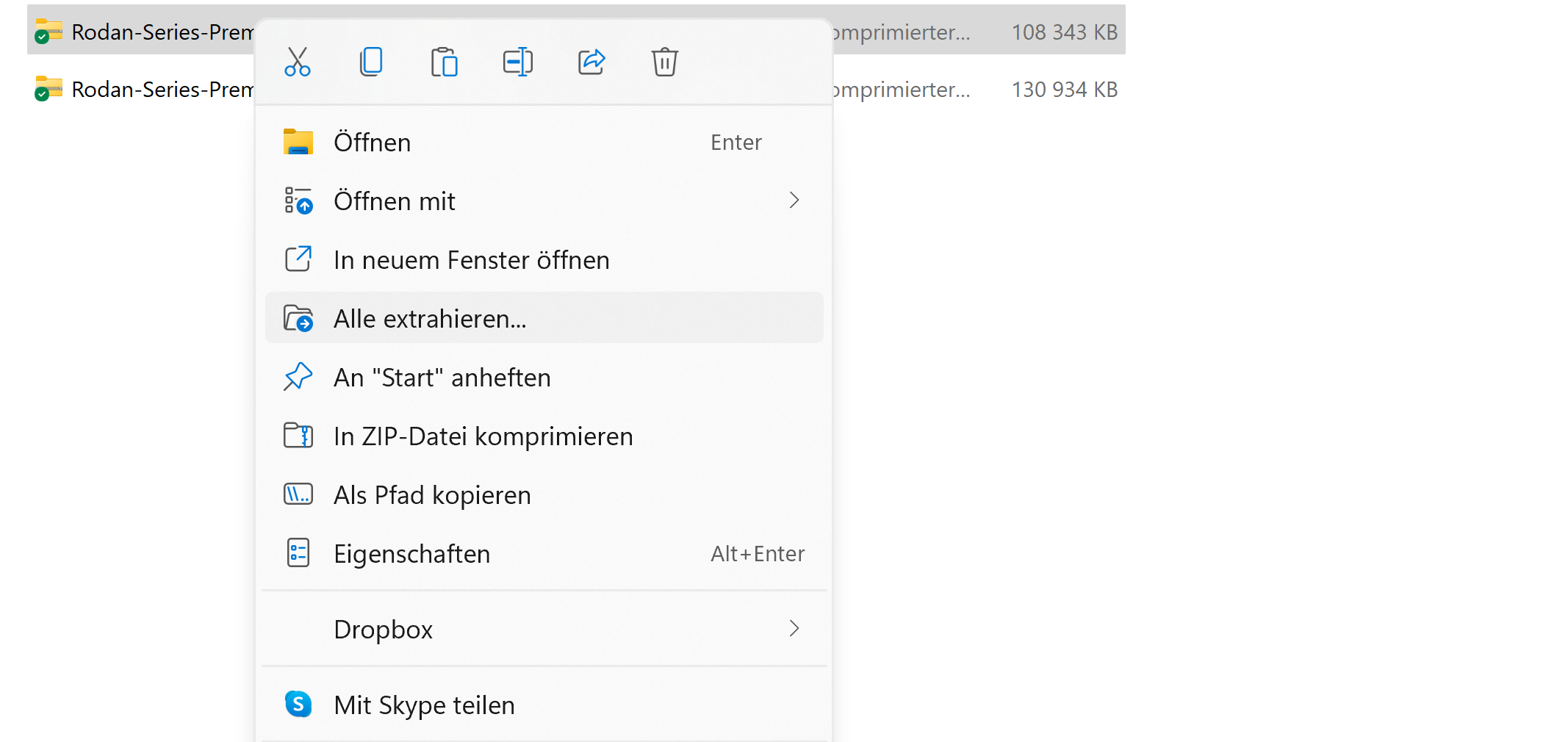Viewport: 1568px width, 742px height.
Task: Copy the file with the Copy icon
Action: pyautogui.click(x=371, y=62)
